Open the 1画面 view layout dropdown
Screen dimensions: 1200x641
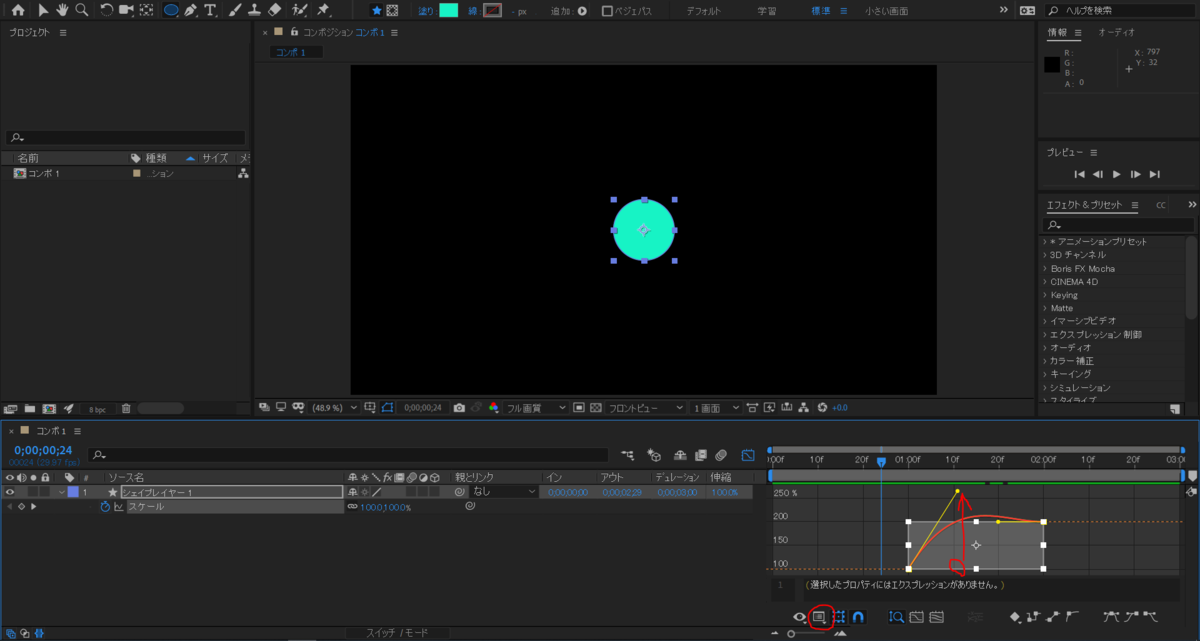click(x=716, y=408)
